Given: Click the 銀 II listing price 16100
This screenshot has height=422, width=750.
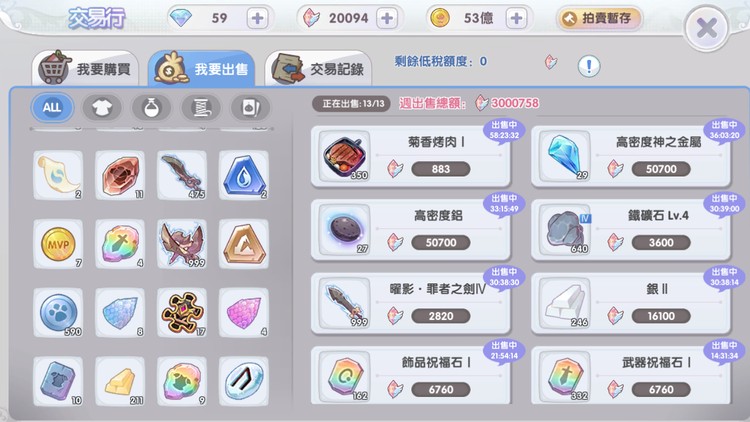Looking at the screenshot, I should [x=661, y=316].
